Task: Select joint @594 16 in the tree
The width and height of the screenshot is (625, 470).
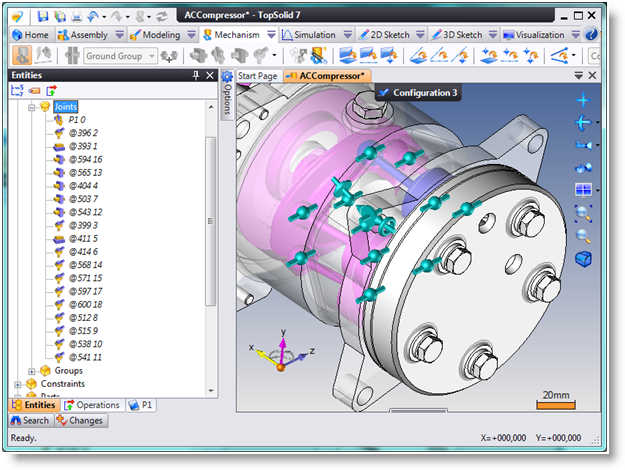Action: [x=84, y=158]
